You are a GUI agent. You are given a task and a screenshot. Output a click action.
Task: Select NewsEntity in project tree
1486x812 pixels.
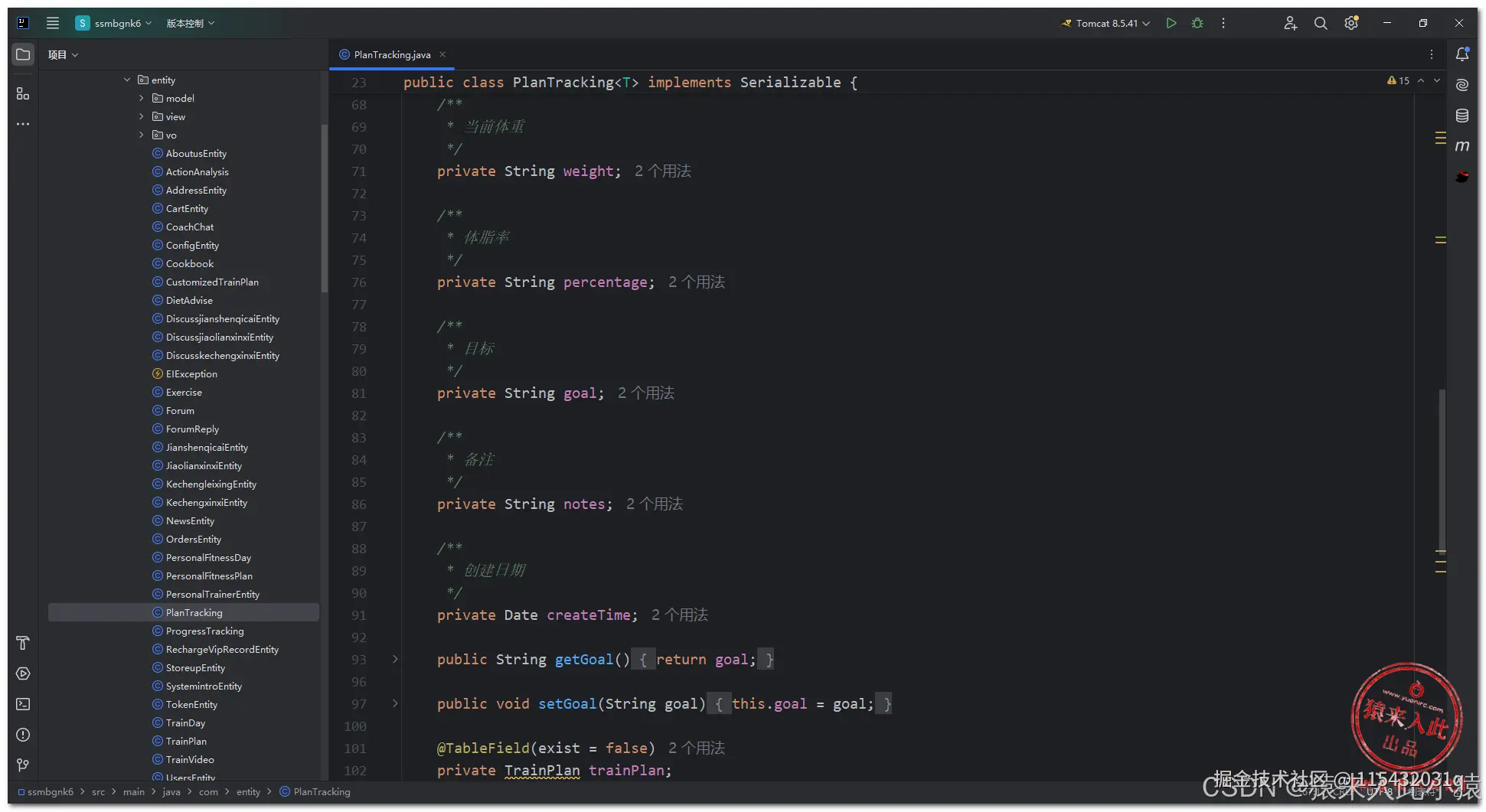tap(190, 520)
